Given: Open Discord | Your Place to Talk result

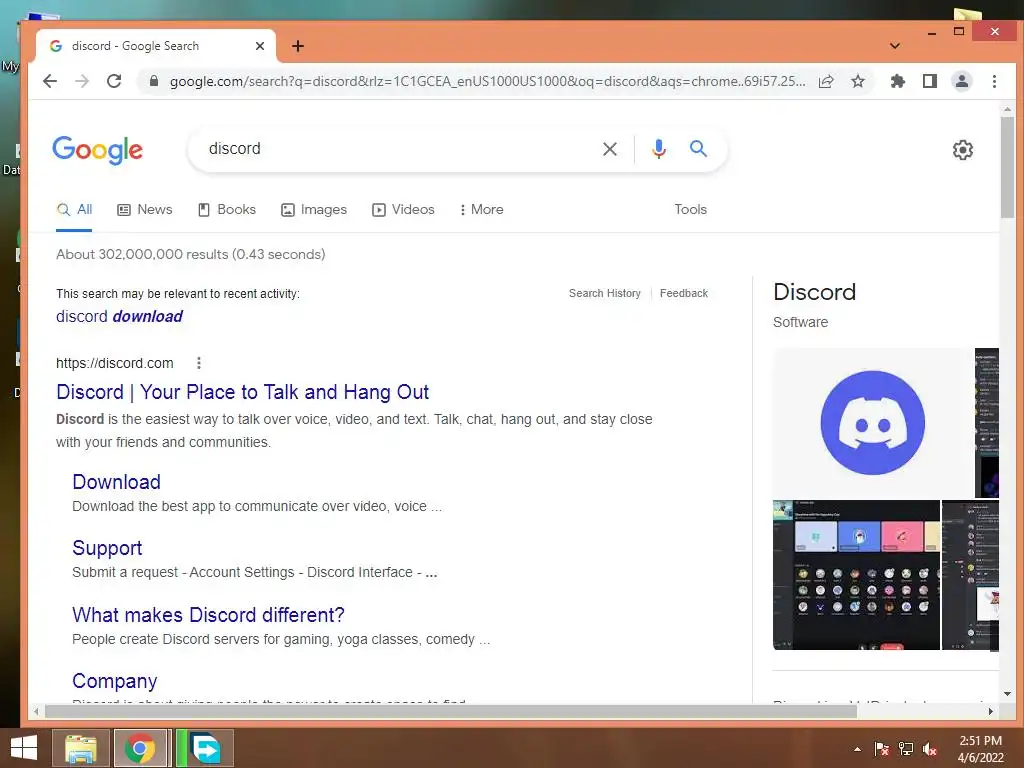Looking at the screenshot, I should pos(242,392).
